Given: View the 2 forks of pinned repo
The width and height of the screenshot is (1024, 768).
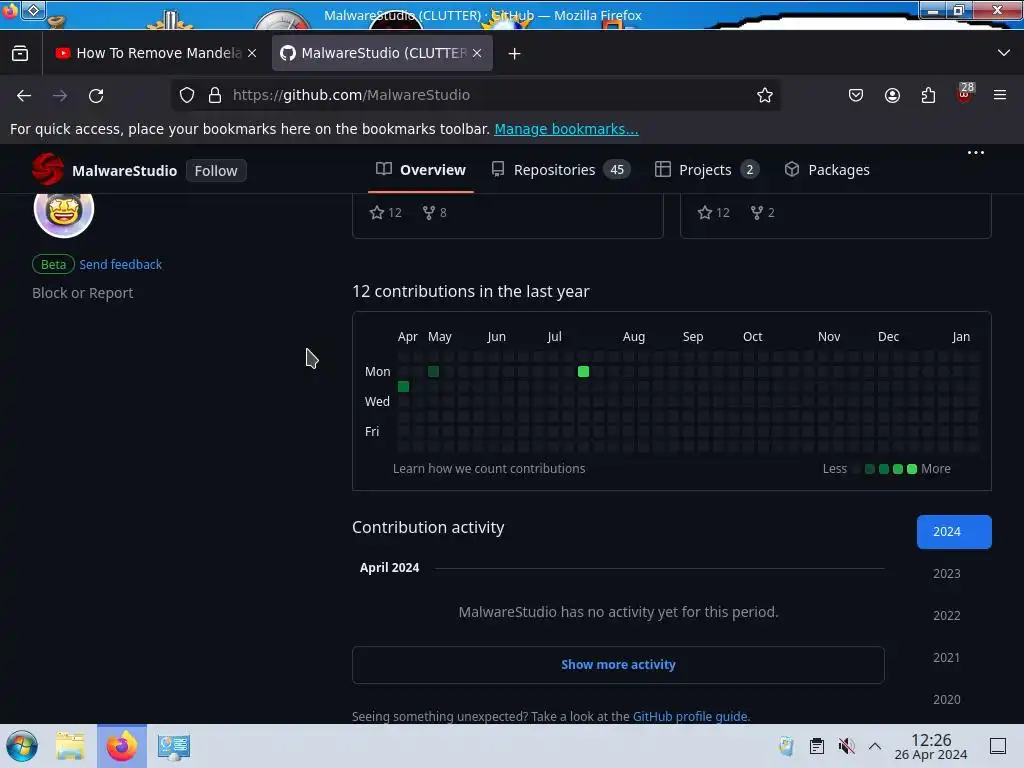Looking at the screenshot, I should click(x=763, y=213).
